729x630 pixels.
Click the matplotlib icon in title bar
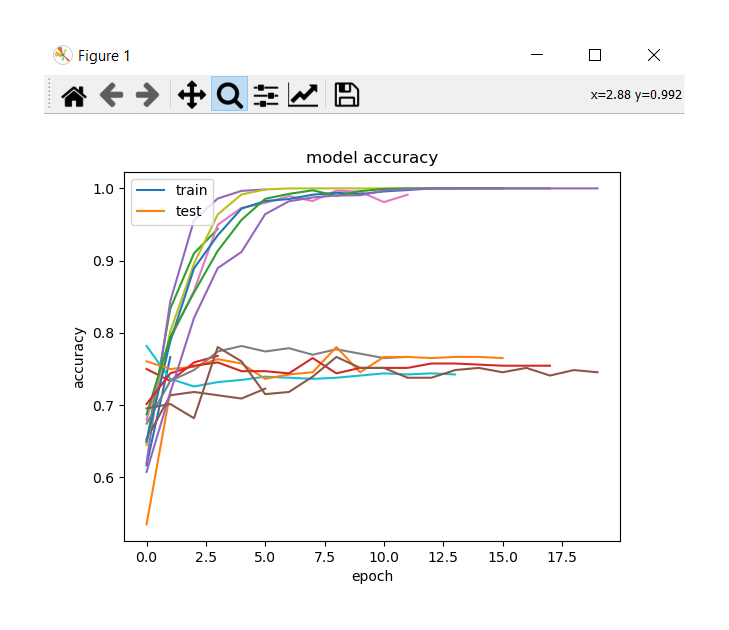coord(62,55)
